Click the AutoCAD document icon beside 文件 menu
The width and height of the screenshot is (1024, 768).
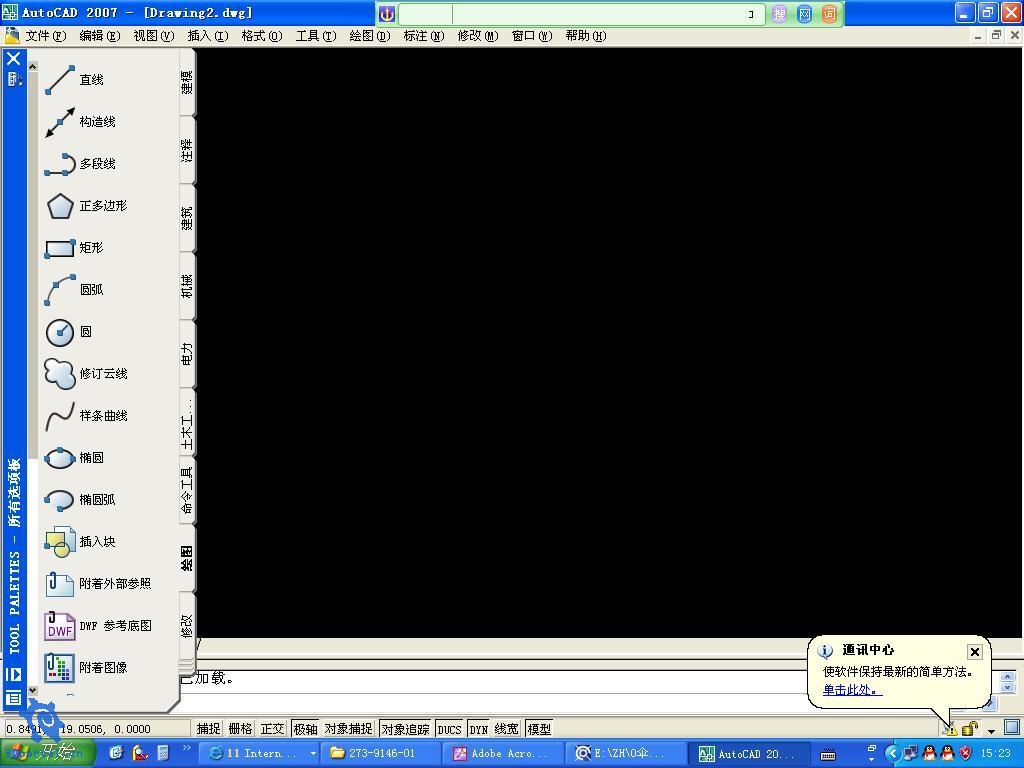pyautogui.click(x=11, y=35)
